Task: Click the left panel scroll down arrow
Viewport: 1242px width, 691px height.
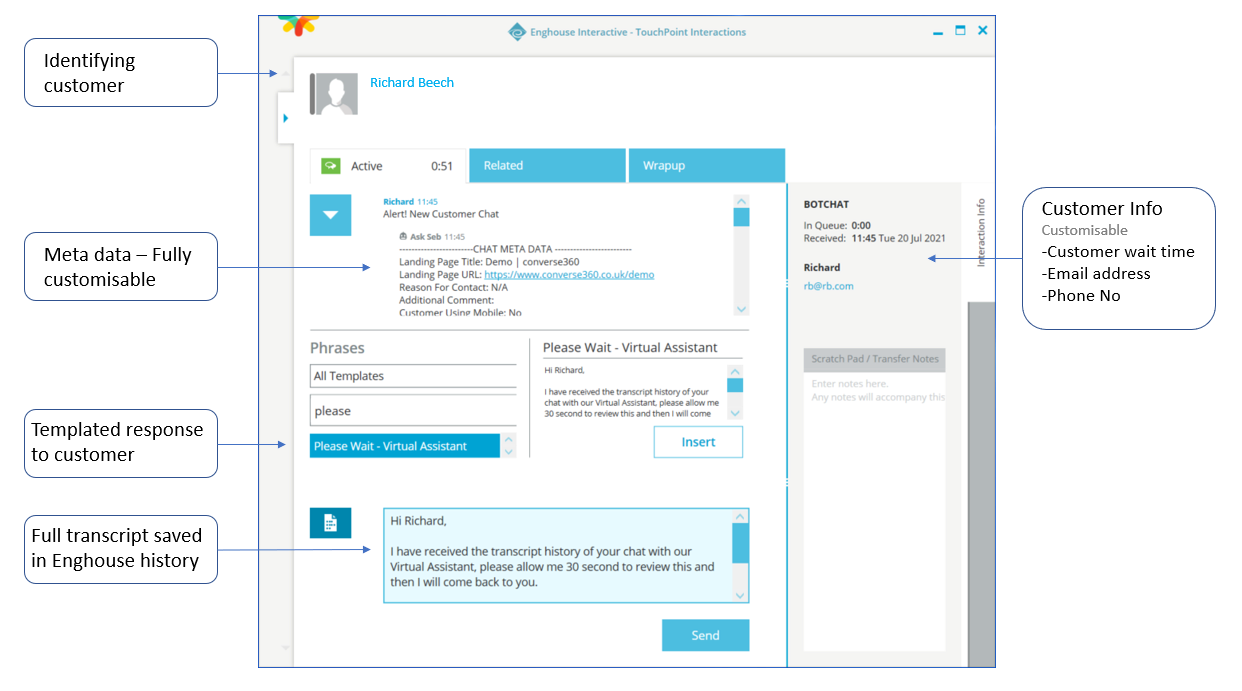Action: tap(285, 648)
